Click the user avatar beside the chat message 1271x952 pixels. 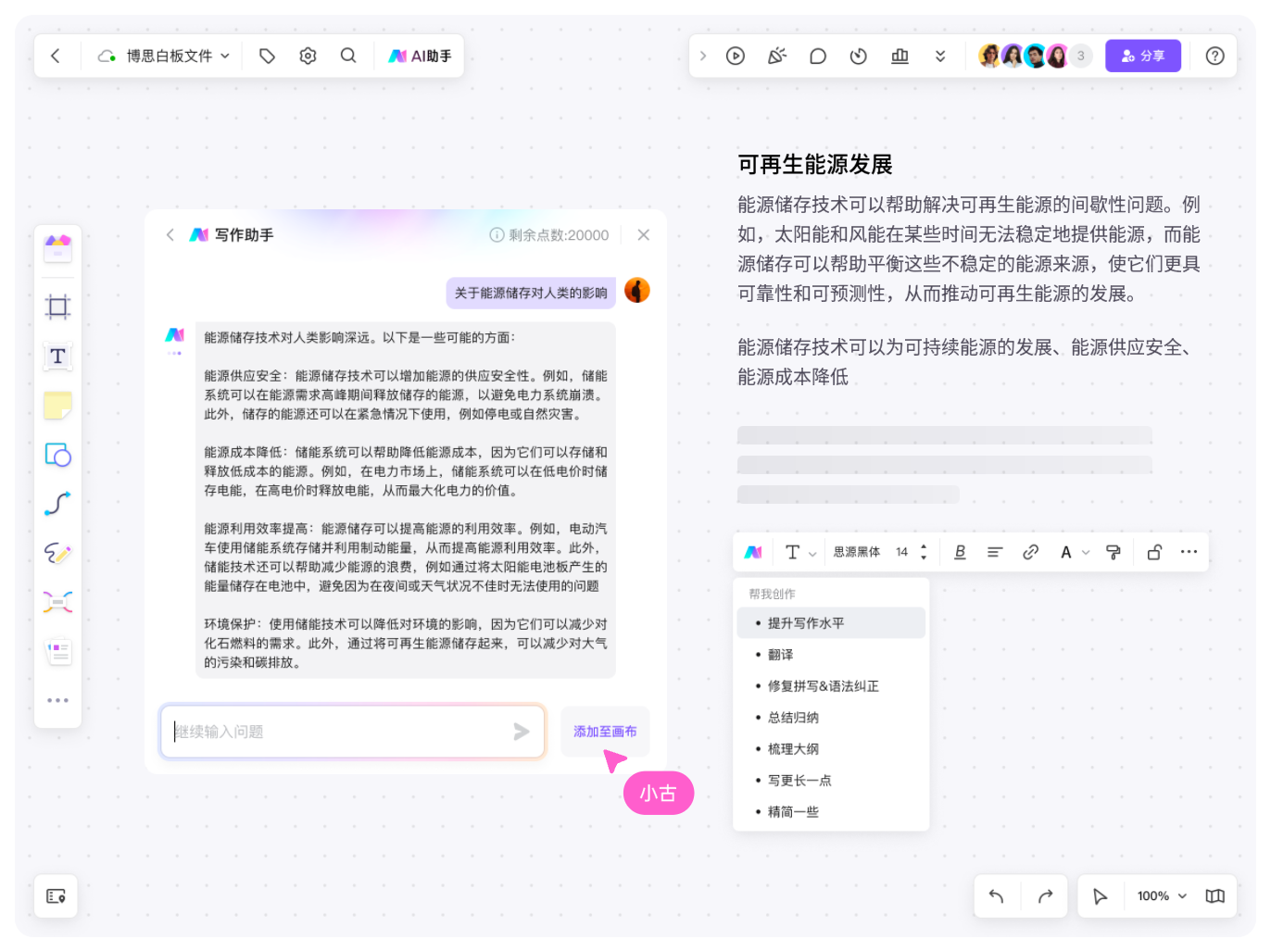637,291
